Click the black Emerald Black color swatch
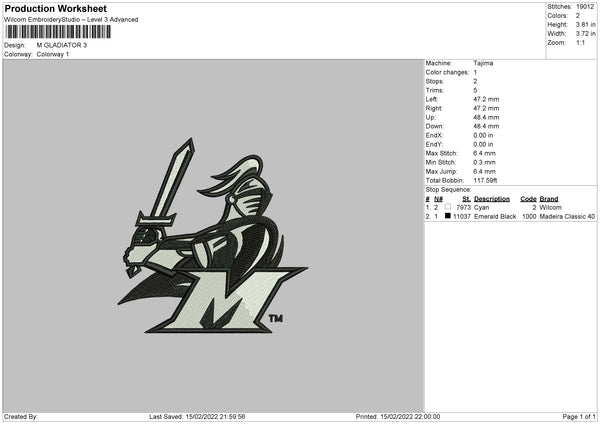600x424 pixels. coord(448,216)
